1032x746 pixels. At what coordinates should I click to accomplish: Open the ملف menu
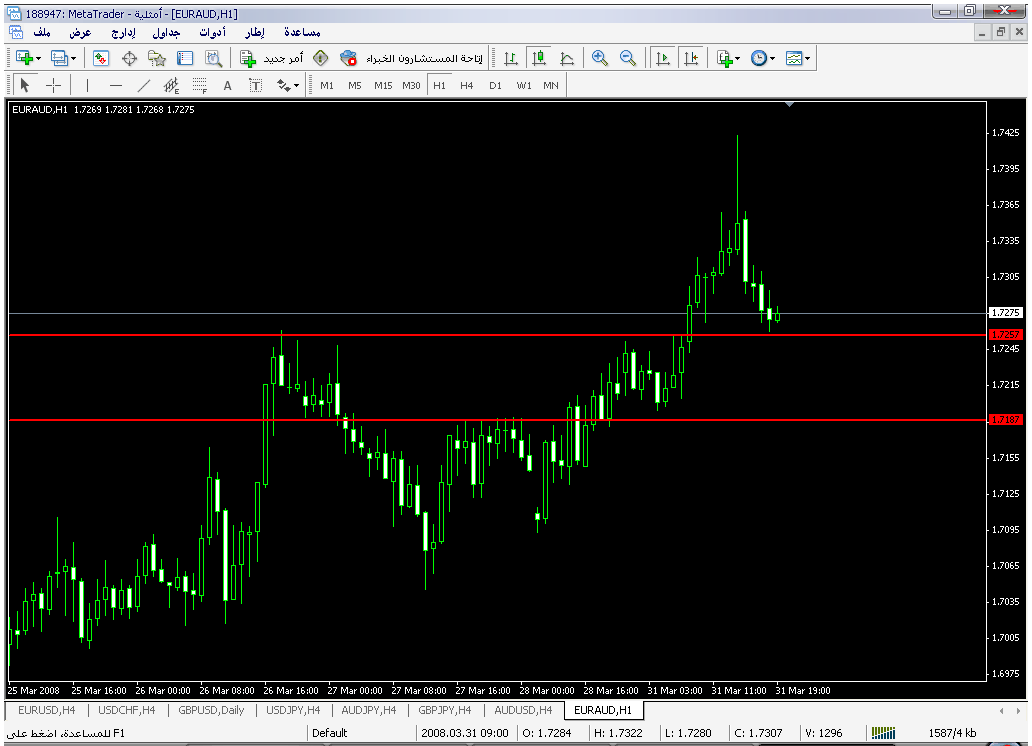[x=42, y=33]
